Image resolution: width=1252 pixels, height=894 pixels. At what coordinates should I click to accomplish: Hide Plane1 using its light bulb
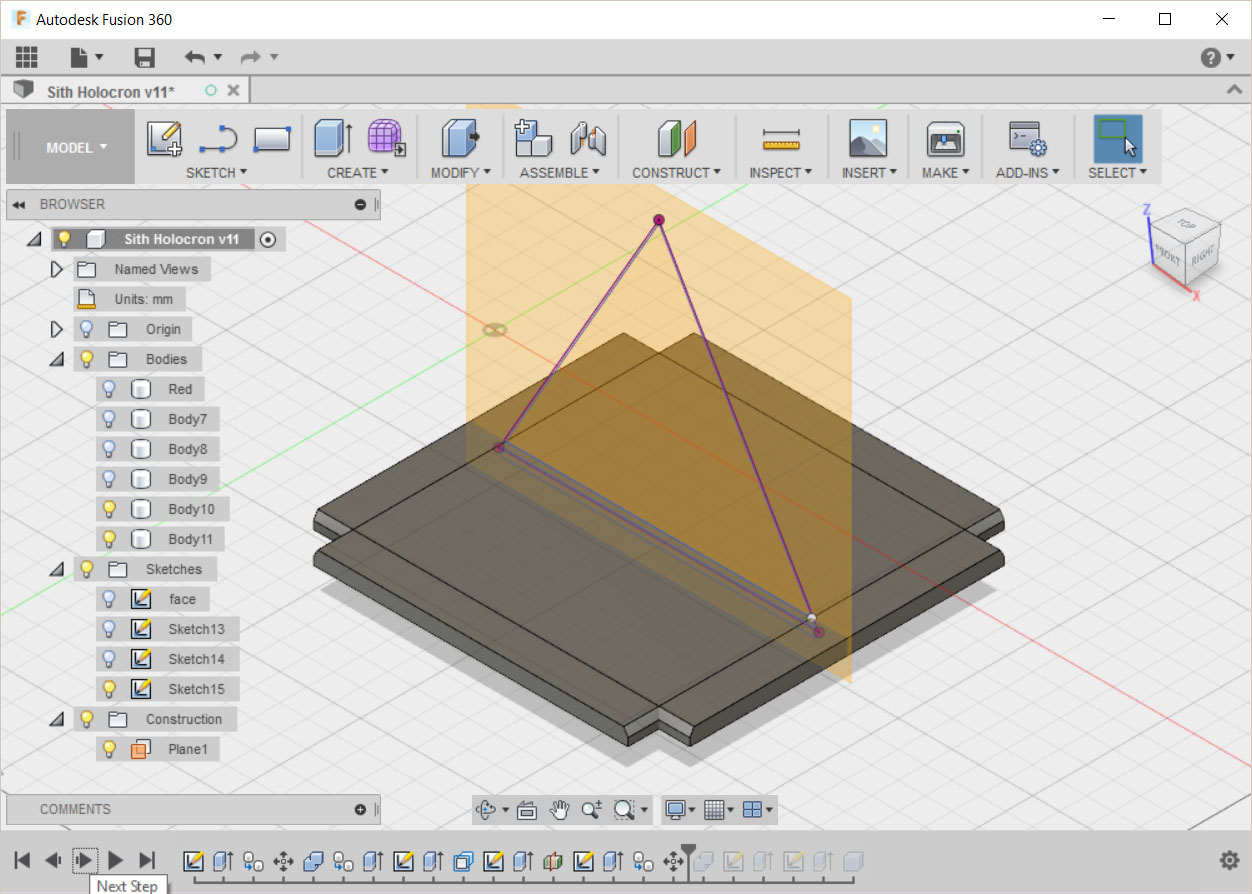(x=109, y=749)
